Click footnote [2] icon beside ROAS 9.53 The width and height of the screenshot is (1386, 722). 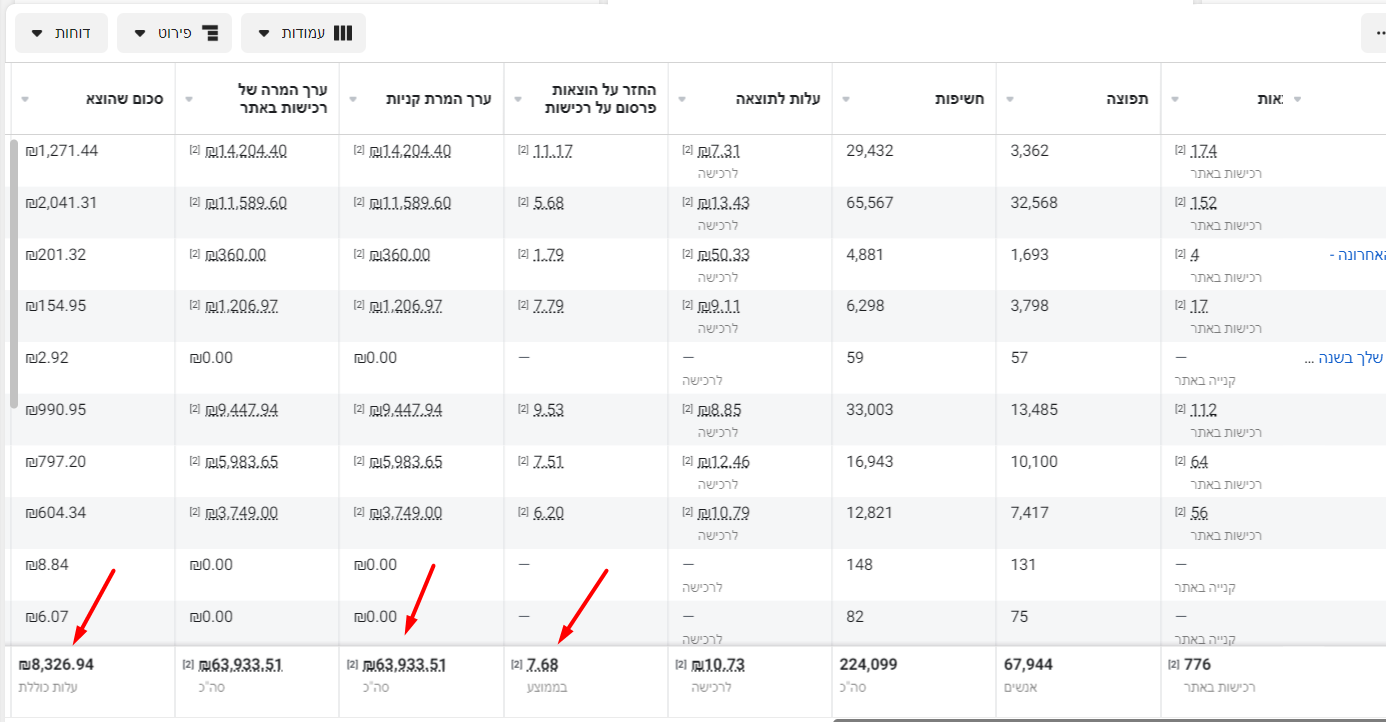click(523, 409)
